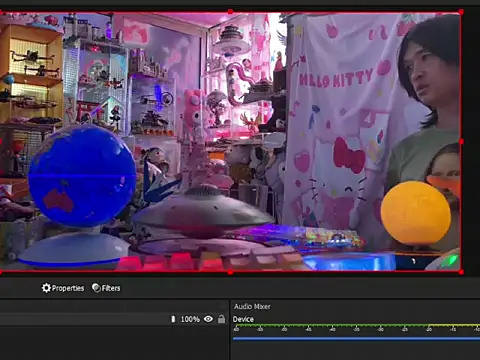This screenshot has width=480, height=360.
Task: Open Filters for the selected source
Action: (106, 288)
